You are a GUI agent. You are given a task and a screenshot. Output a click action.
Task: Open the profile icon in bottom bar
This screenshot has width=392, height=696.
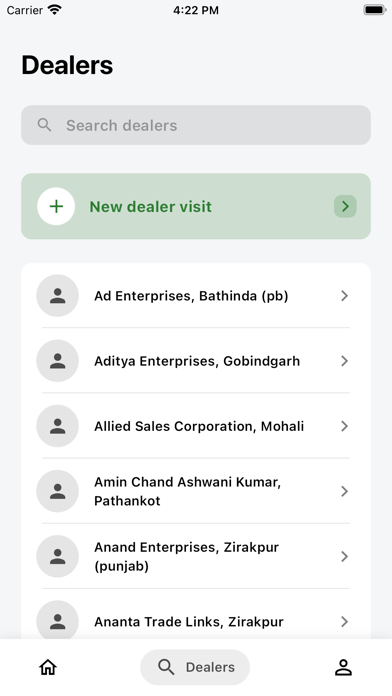tap(343, 667)
